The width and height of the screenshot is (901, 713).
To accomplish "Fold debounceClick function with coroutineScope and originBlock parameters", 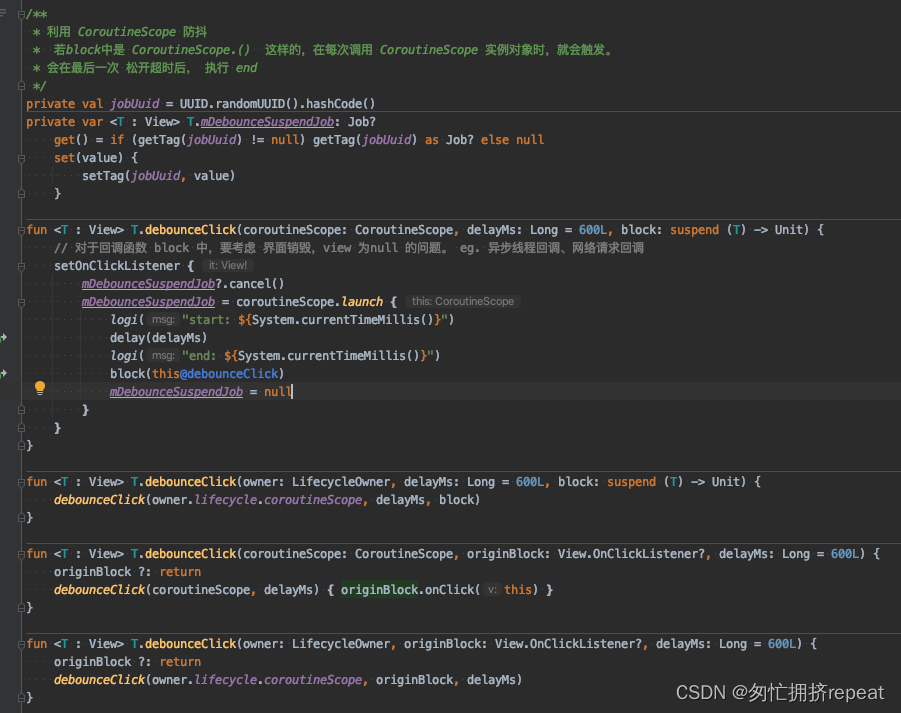I will (x=21, y=554).
